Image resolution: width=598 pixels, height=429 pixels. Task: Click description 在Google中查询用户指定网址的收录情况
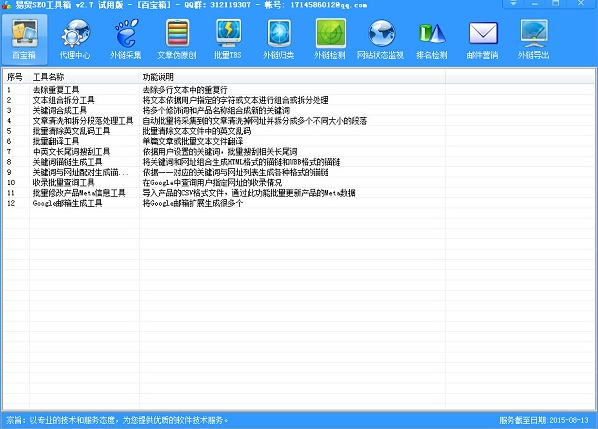(212, 182)
